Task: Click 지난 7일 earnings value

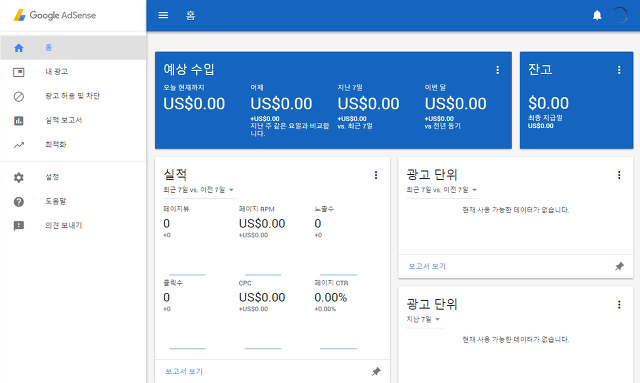Action: click(368, 104)
